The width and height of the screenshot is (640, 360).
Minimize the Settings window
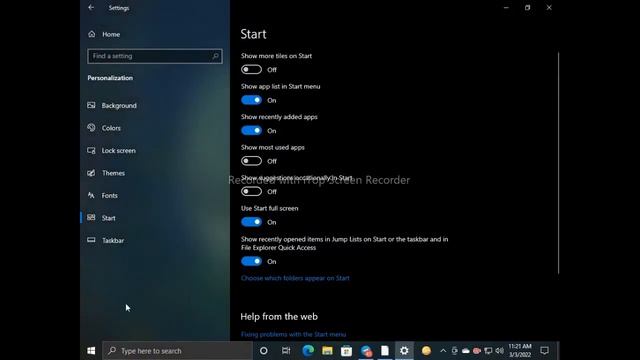[506, 7]
